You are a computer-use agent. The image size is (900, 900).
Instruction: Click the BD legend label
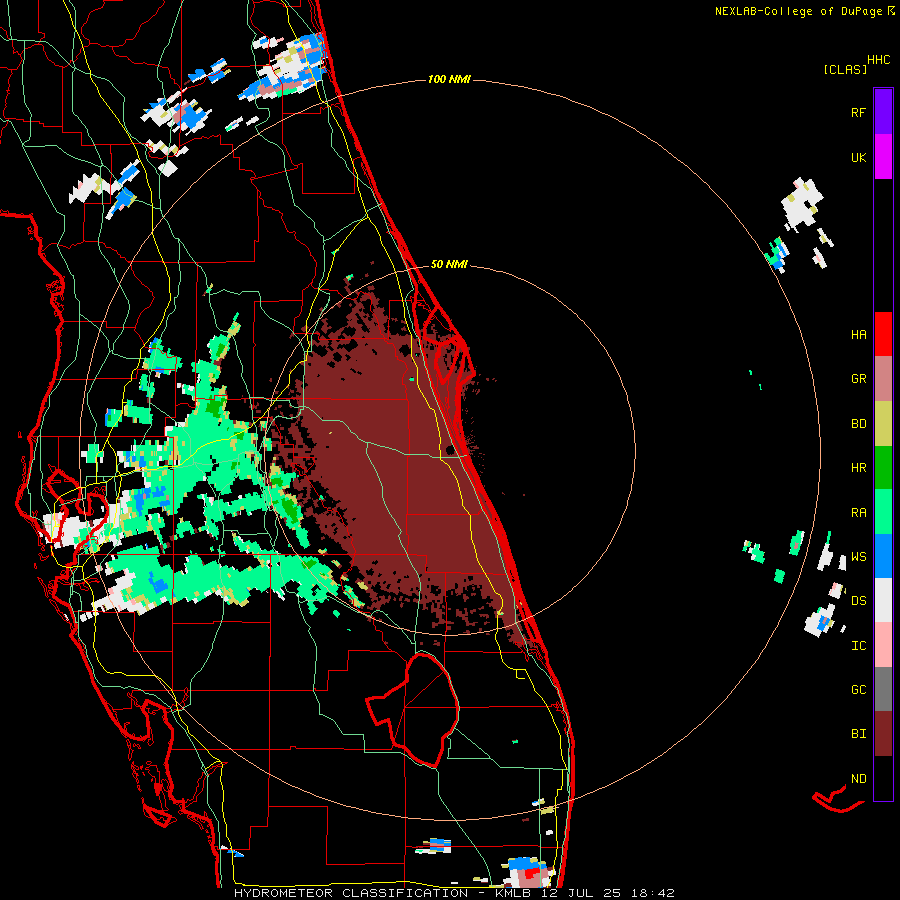(858, 423)
